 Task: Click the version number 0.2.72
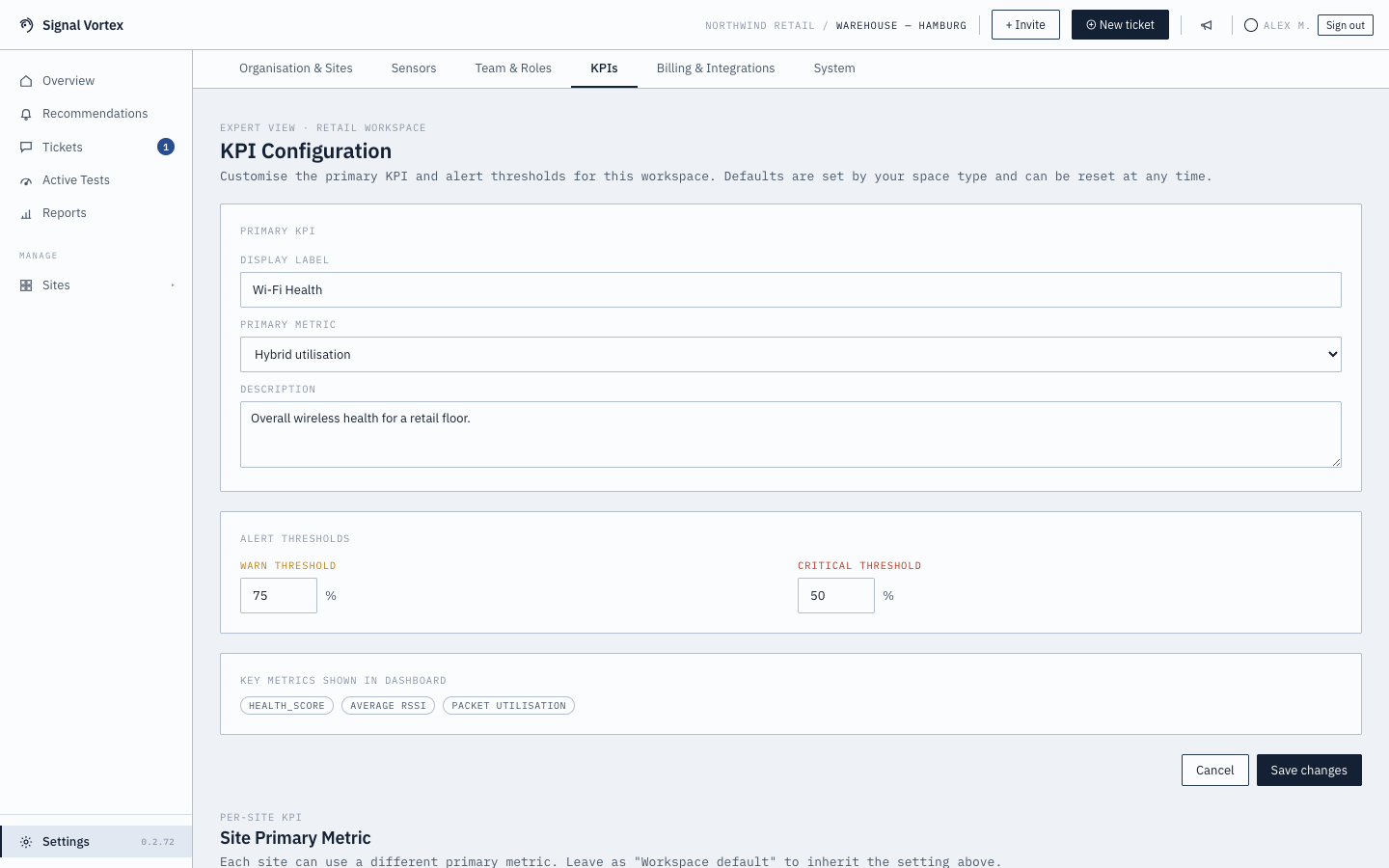[158, 842]
